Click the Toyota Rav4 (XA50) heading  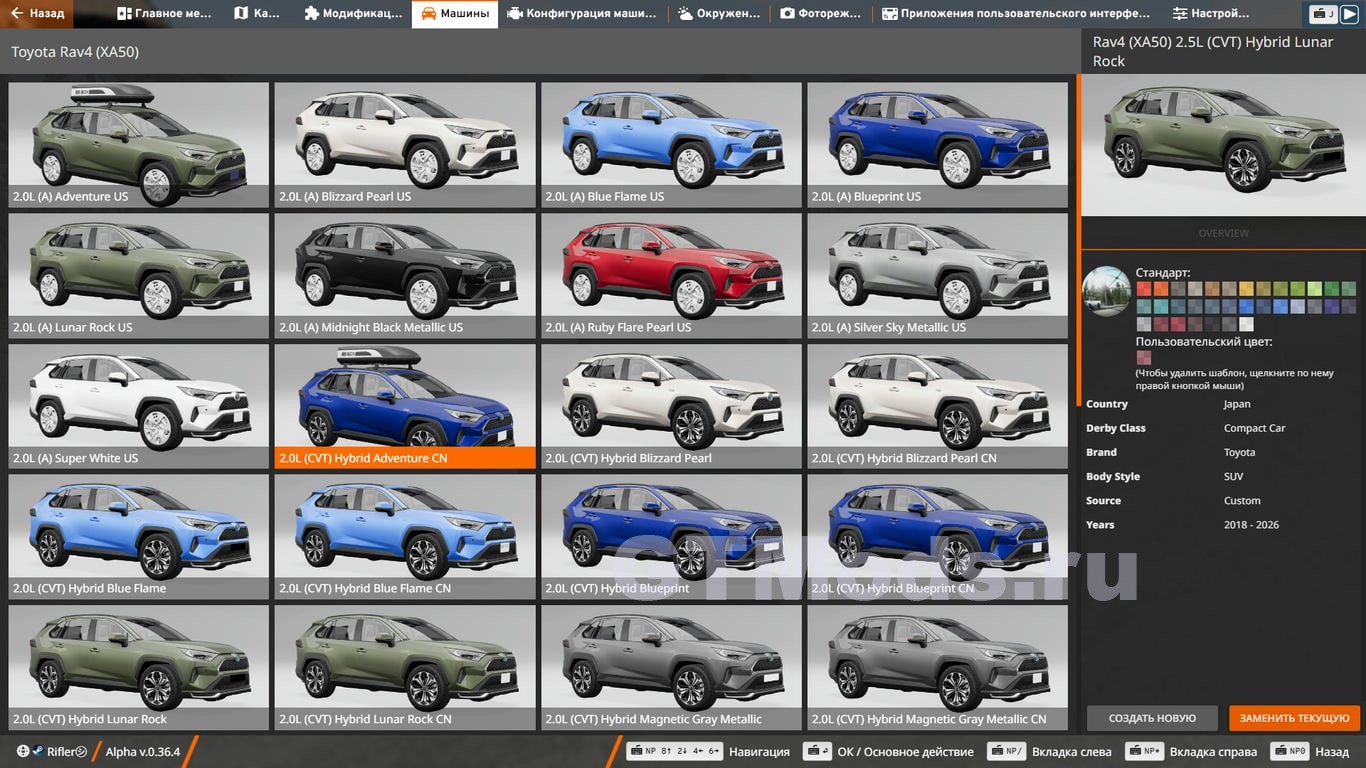(x=75, y=52)
